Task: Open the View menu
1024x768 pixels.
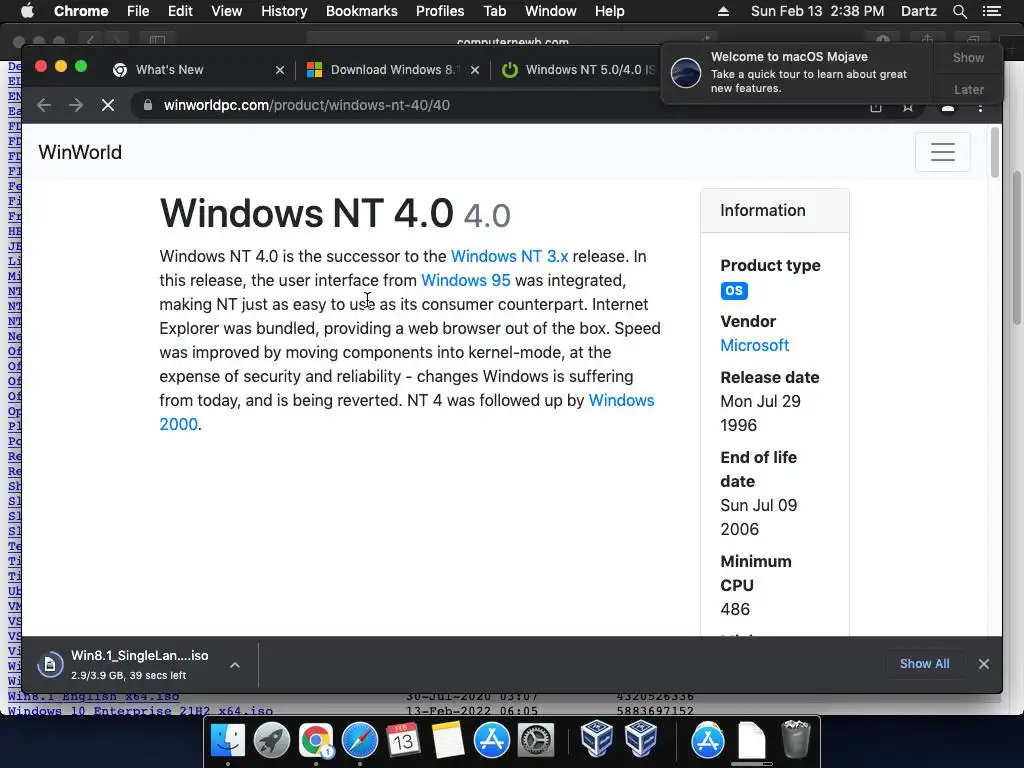Action: click(x=227, y=11)
